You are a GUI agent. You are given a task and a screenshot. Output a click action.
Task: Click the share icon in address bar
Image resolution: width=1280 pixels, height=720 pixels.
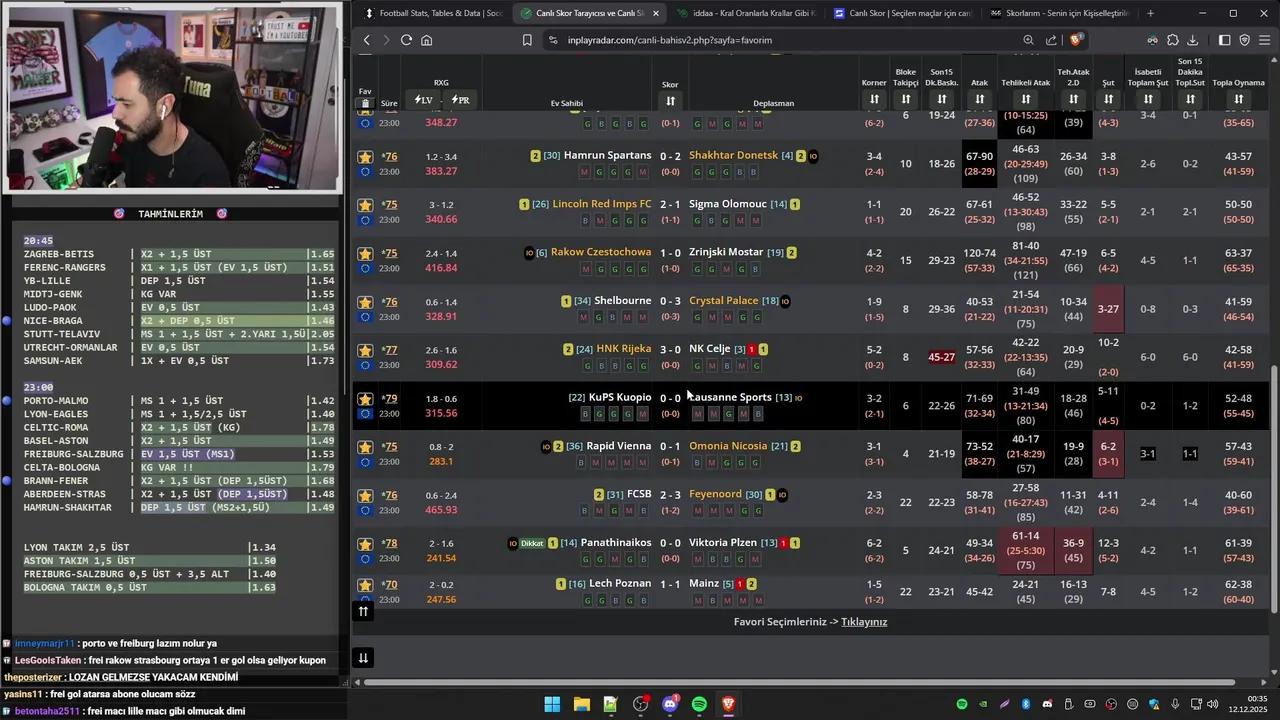coord(1051,40)
